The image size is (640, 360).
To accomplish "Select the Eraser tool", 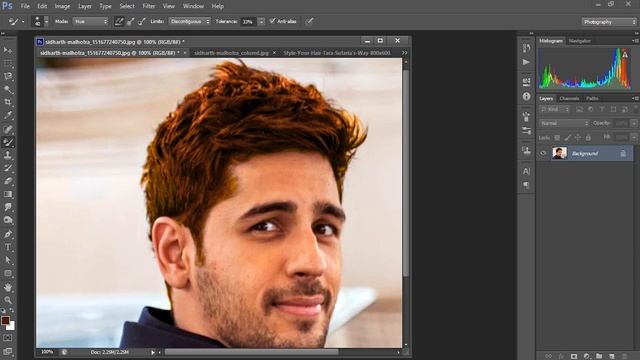I will 8,181.
